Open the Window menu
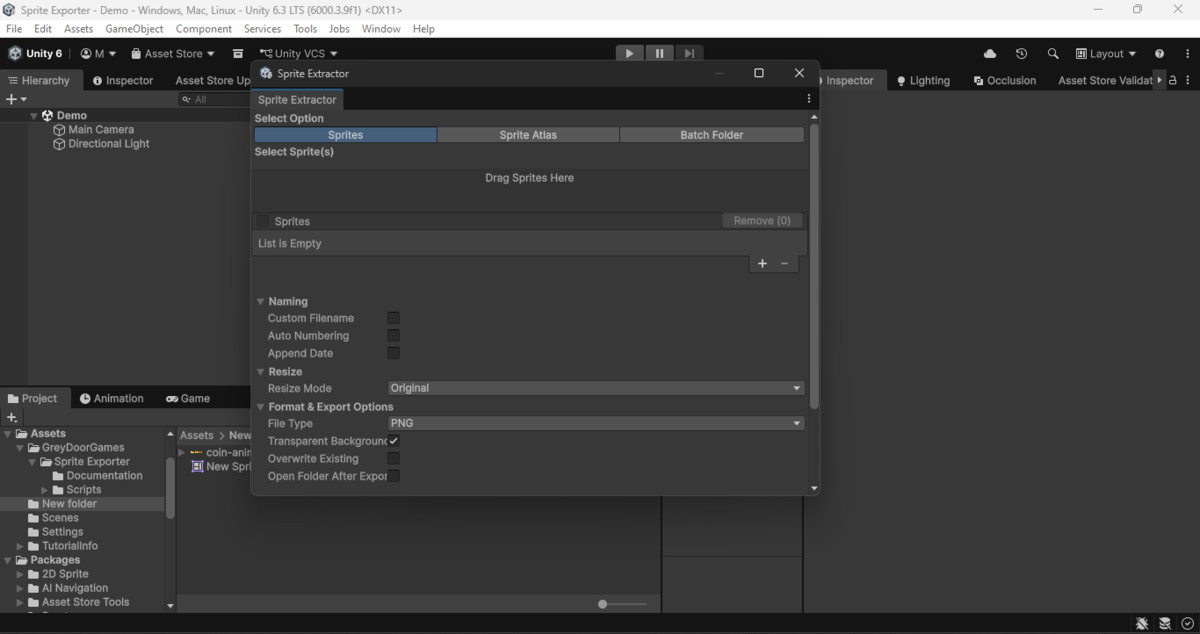The height and width of the screenshot is (634, 1200). point(381,29)
